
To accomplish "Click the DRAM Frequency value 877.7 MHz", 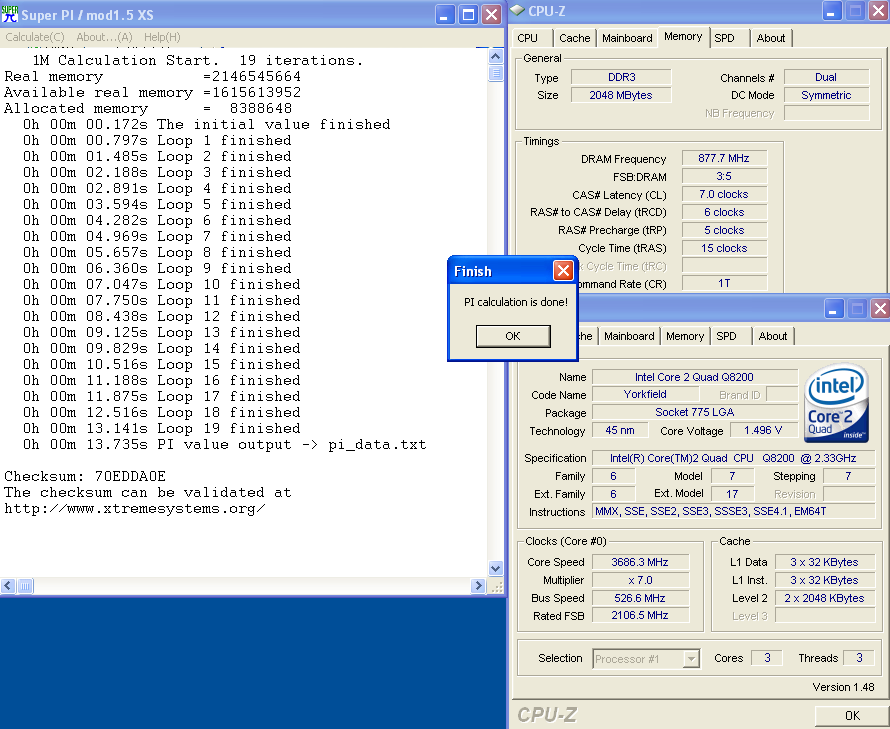I will (724, 158).
